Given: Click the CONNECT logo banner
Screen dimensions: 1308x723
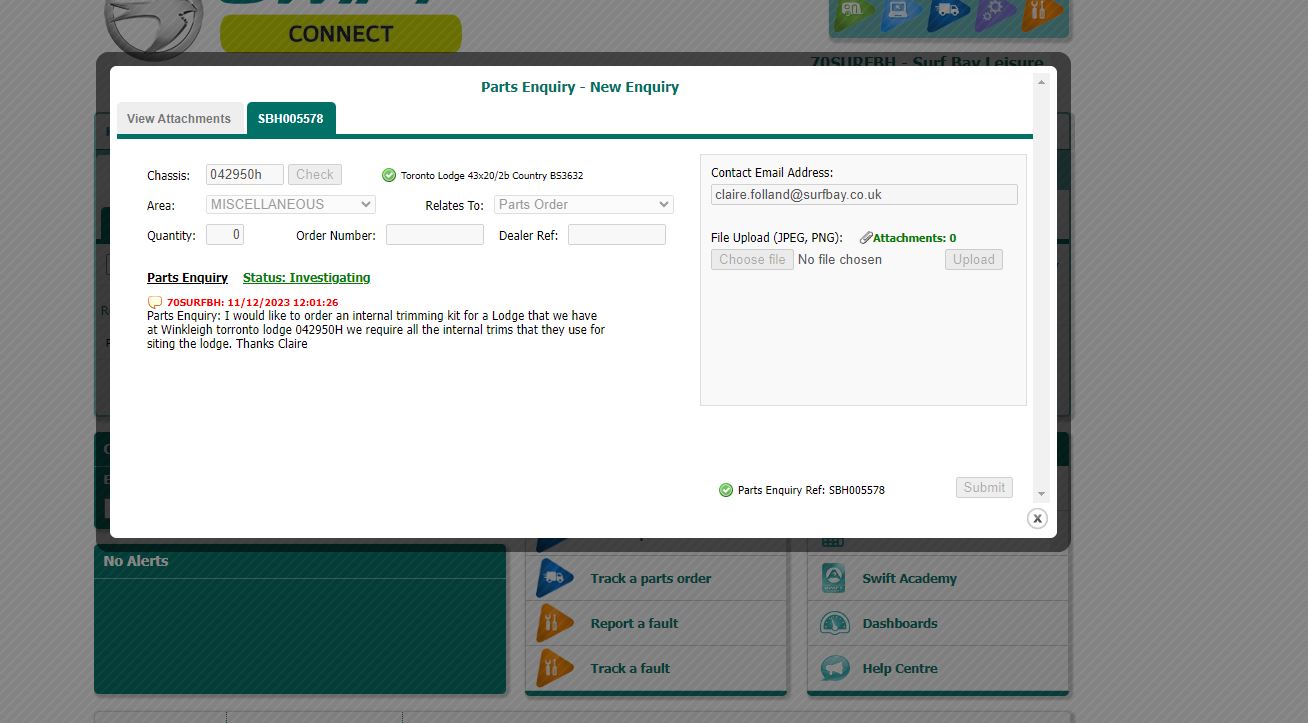Looking at the screenshot, I should [341, 34].
